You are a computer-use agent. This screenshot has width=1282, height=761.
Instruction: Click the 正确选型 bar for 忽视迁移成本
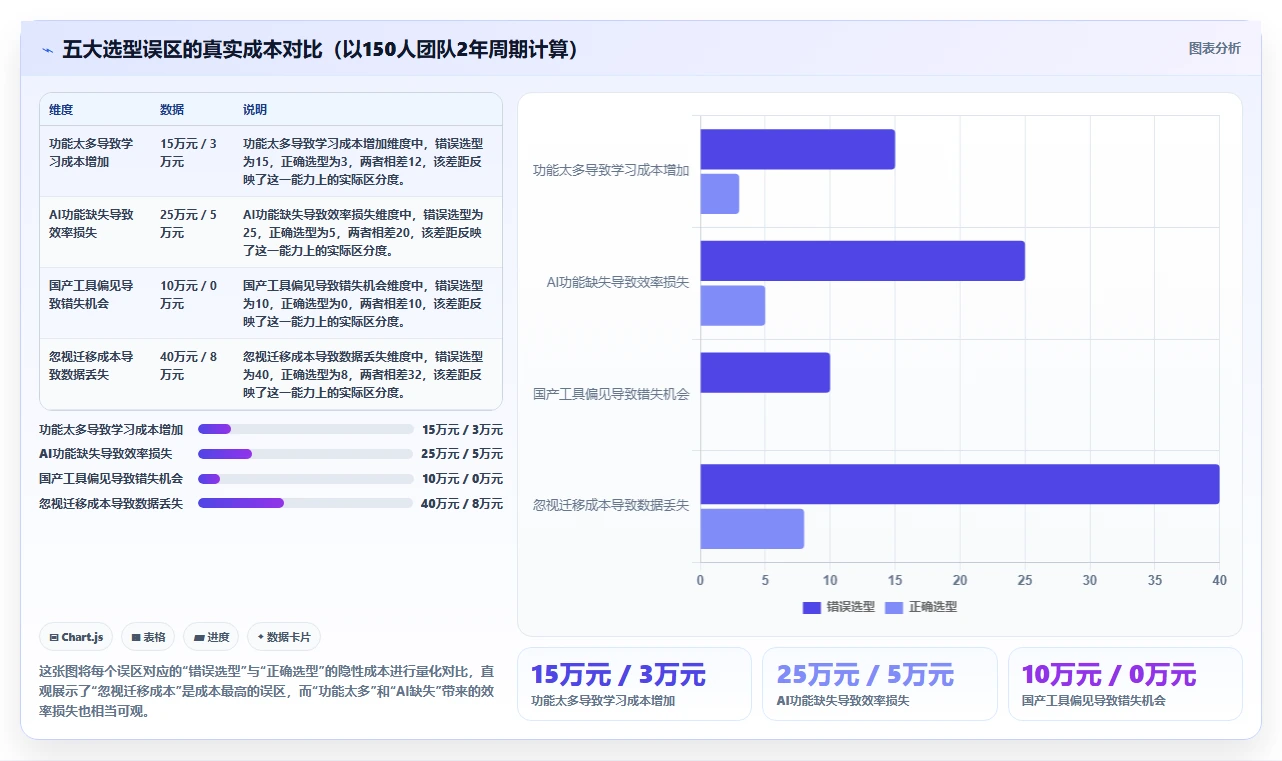(752, 529)
